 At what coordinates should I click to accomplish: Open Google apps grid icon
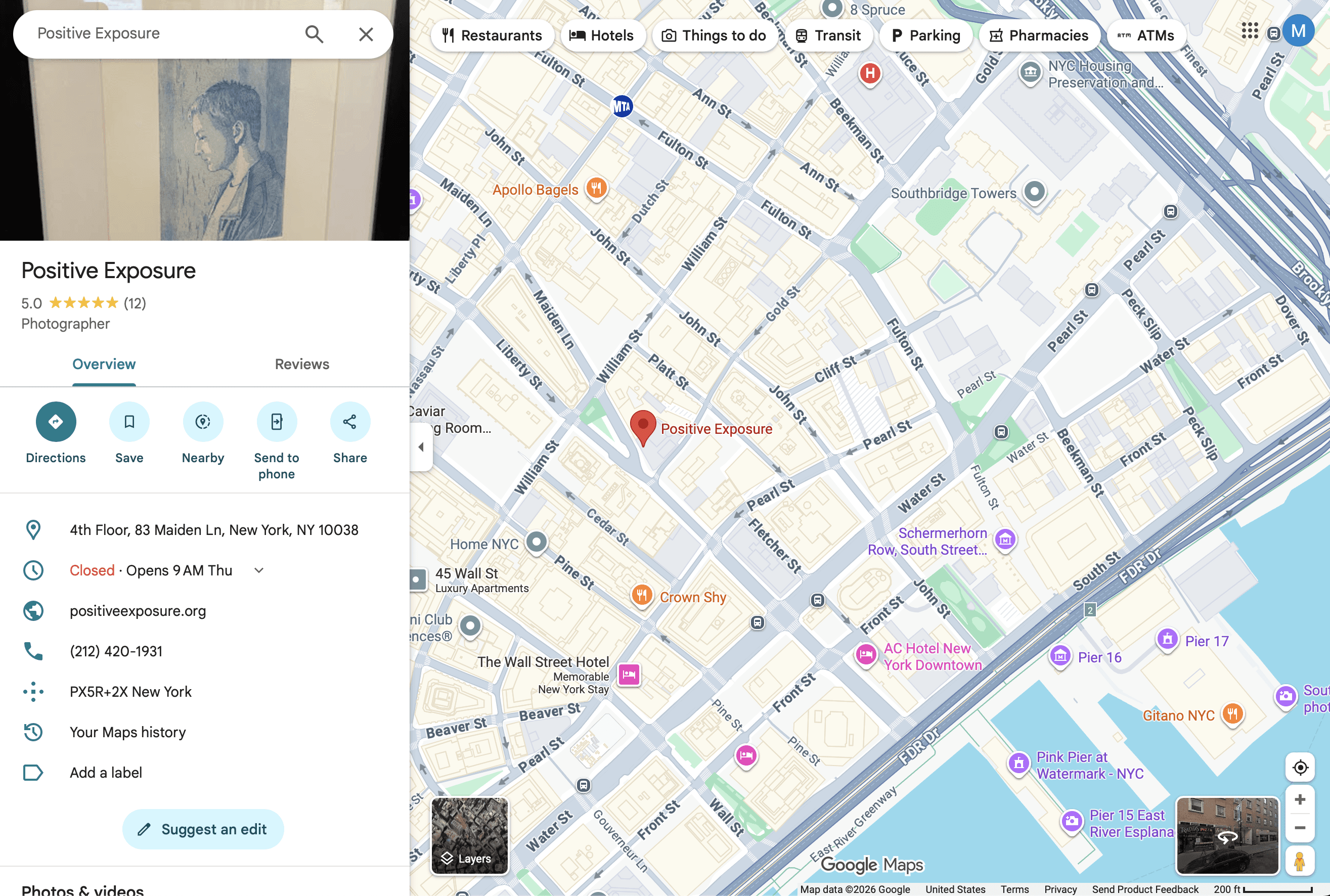point(1250,31)
